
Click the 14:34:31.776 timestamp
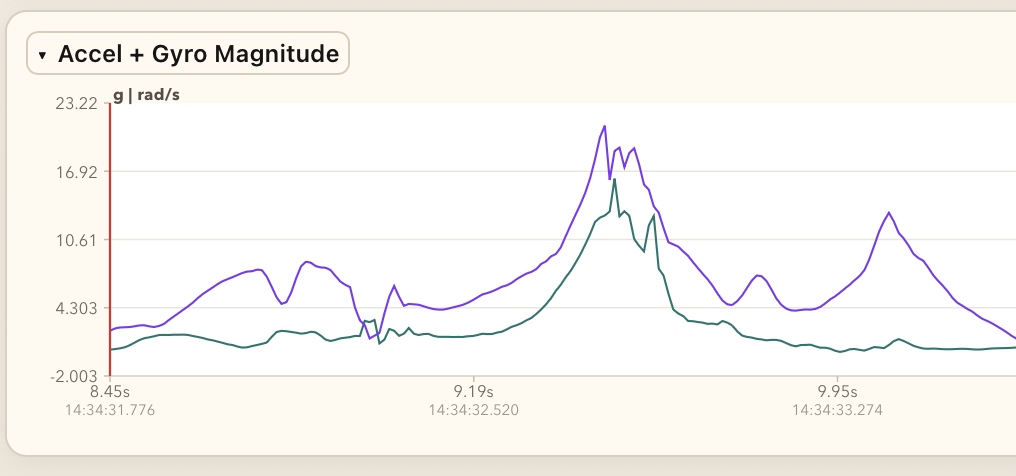[x=110, y=410]
